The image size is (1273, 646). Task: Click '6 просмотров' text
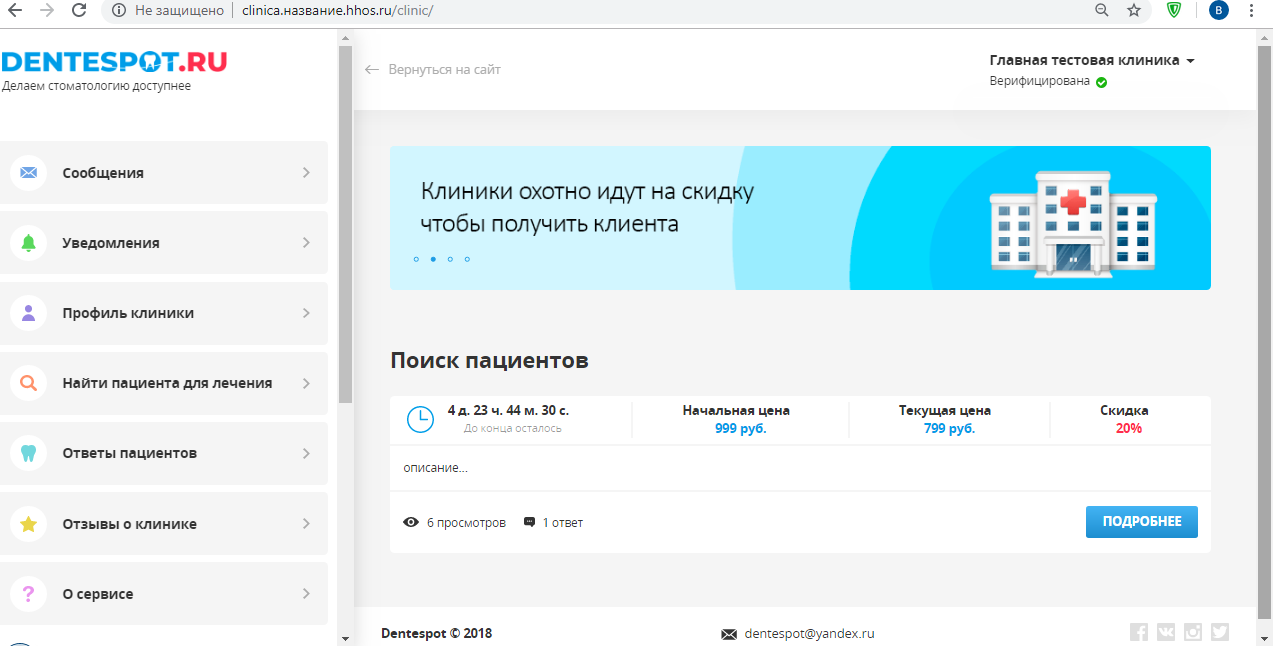[466, 523]
